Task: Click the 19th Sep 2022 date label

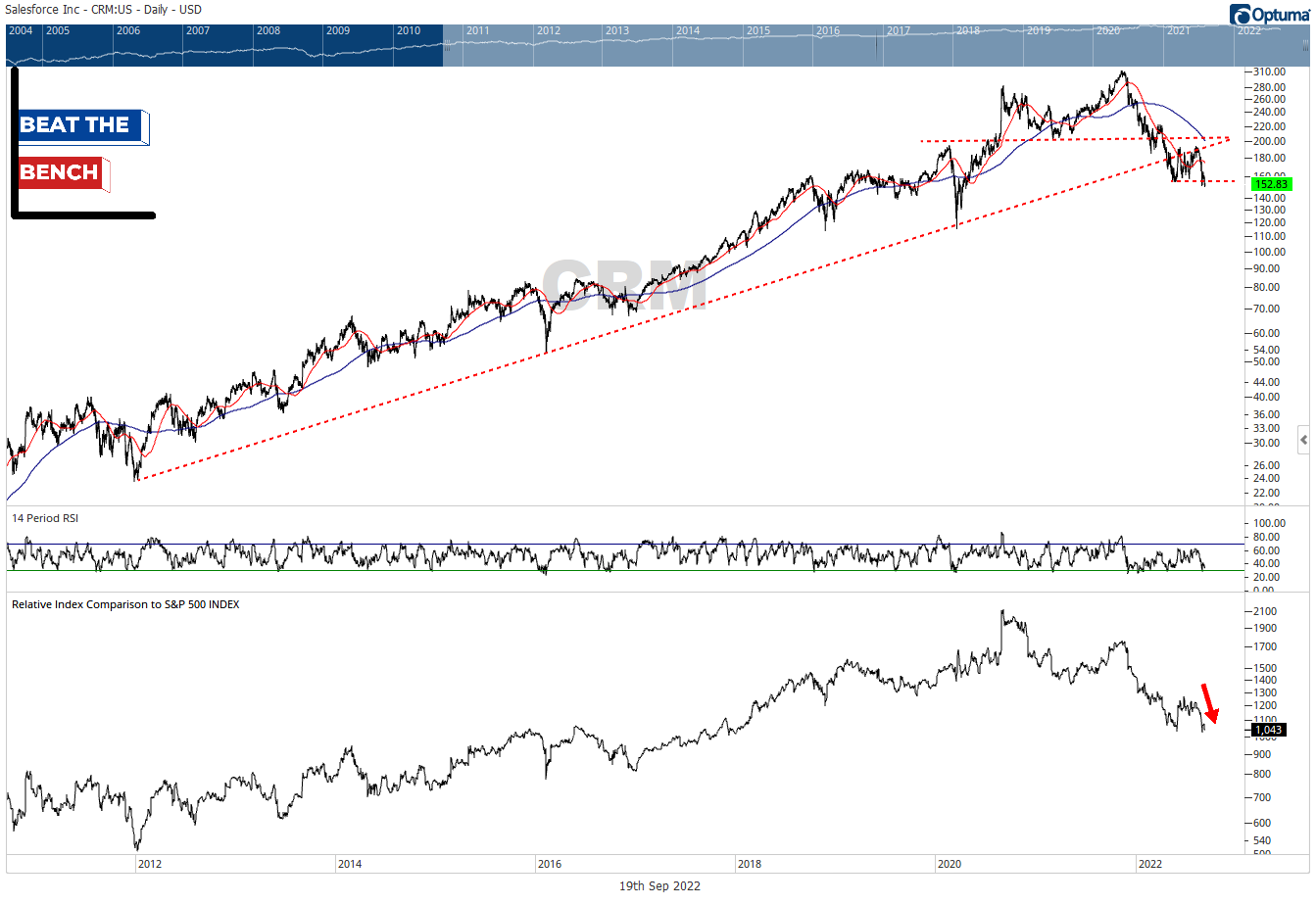Action: [x=659, y=886]
